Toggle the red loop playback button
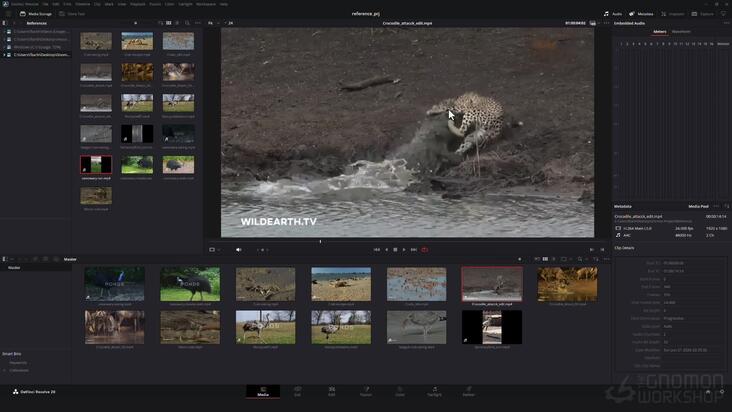The width and height of the screenshot is (732, 412). (424, 250)
